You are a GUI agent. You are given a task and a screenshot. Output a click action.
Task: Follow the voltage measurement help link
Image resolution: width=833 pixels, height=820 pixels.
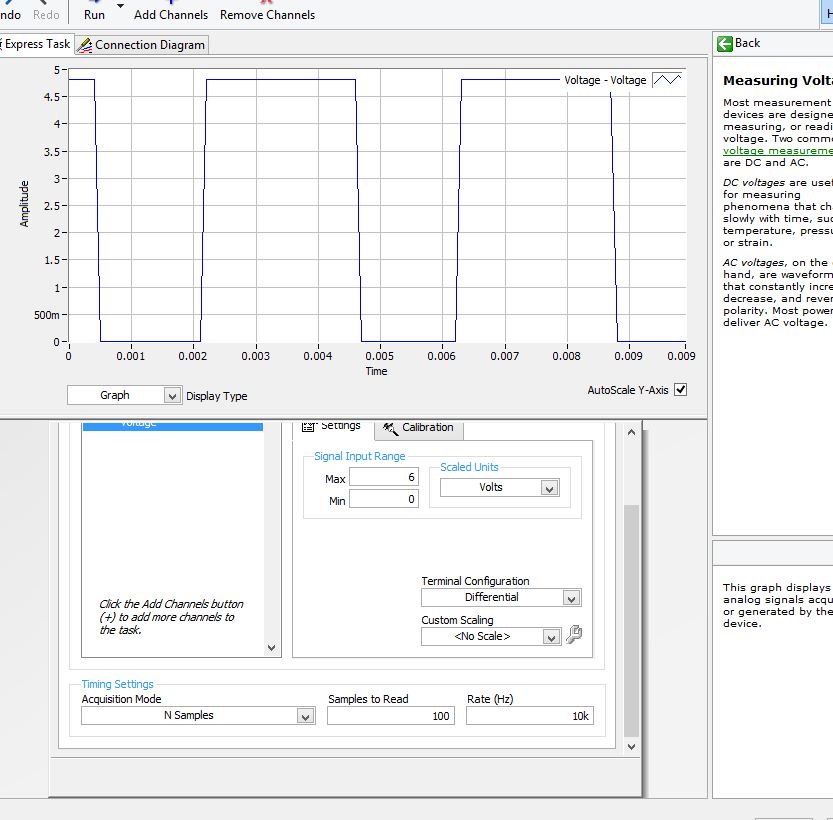[x=777, y=150]
